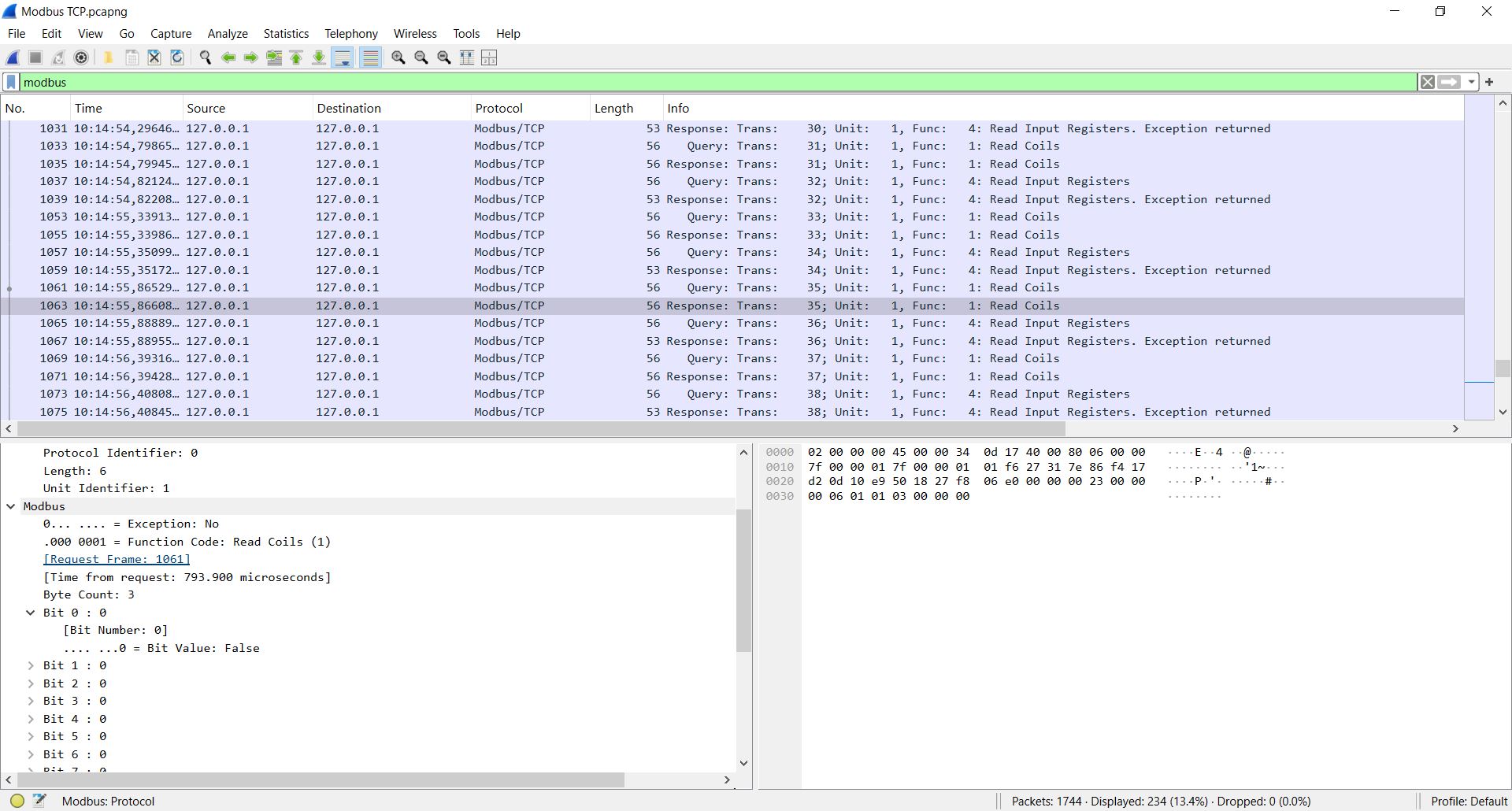Toggle automatic scrolling during live capture
The image size is (1512, 811).
coord(343,57)
